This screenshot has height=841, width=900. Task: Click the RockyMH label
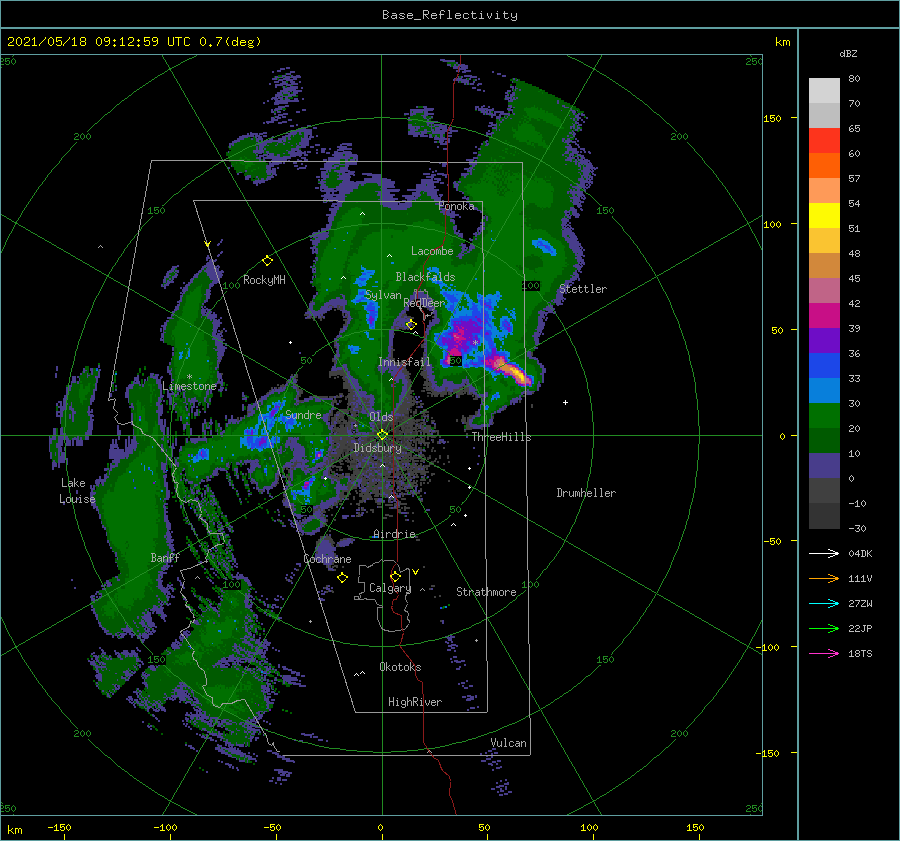[264, 280]
